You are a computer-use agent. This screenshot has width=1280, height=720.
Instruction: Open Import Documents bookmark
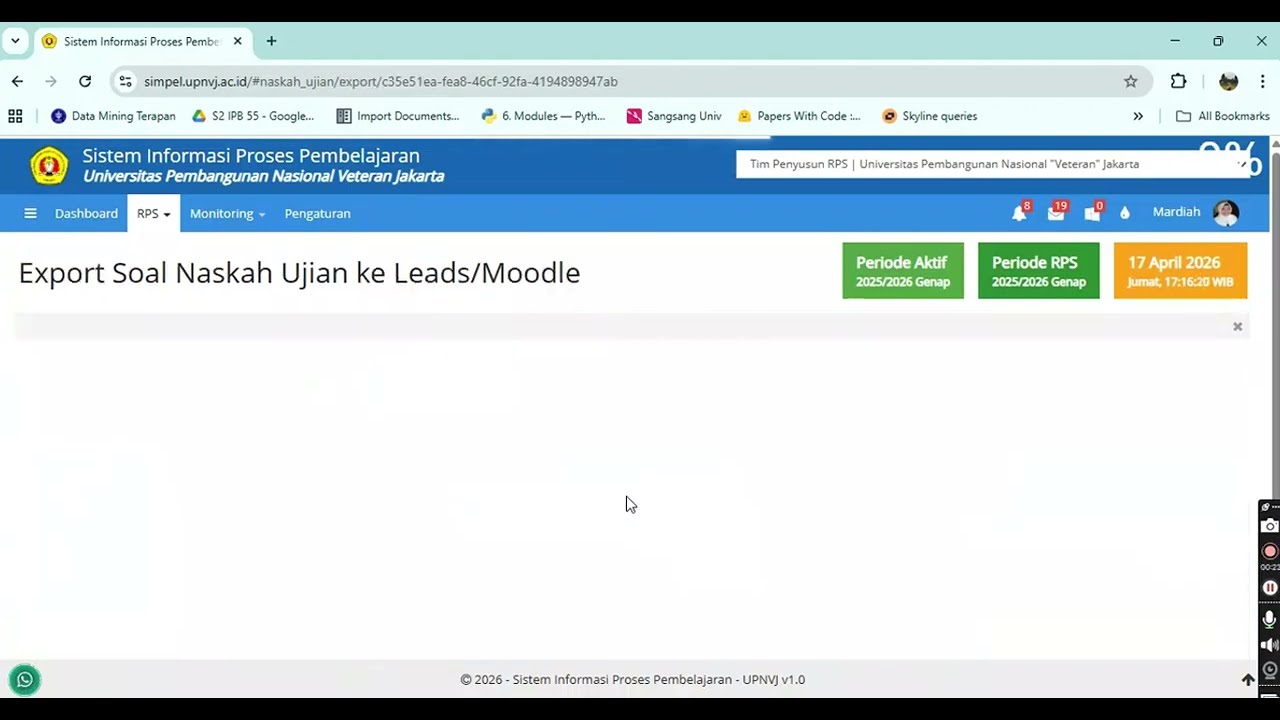(x=398, y=116)
